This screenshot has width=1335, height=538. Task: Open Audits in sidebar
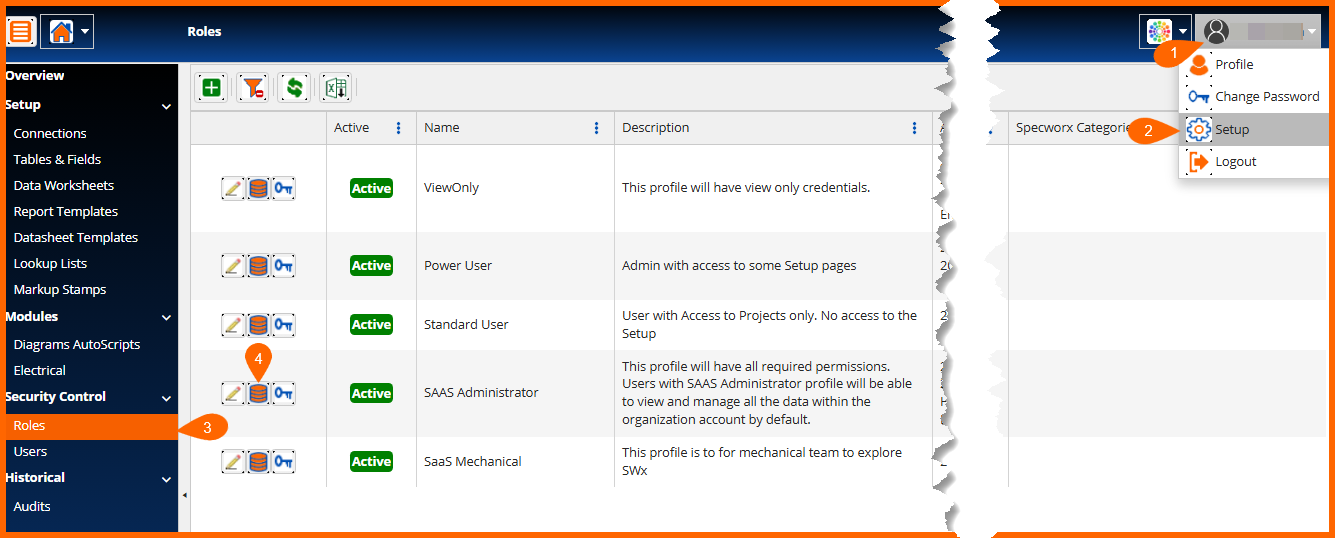point(32,506)
